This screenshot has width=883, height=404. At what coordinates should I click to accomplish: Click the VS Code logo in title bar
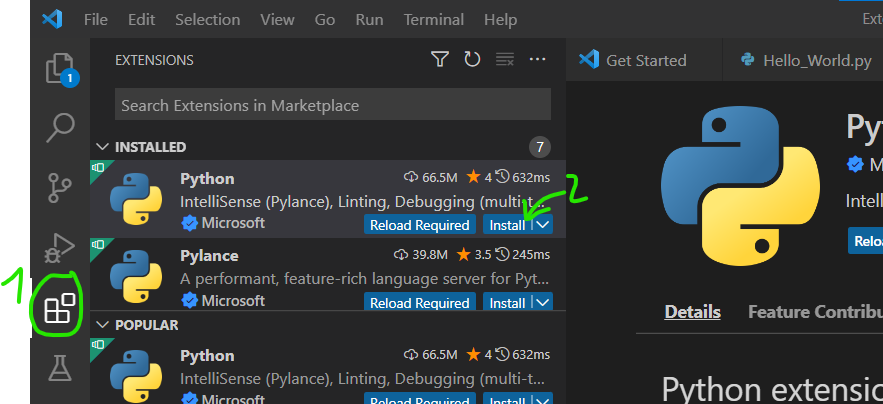[52, 20]
